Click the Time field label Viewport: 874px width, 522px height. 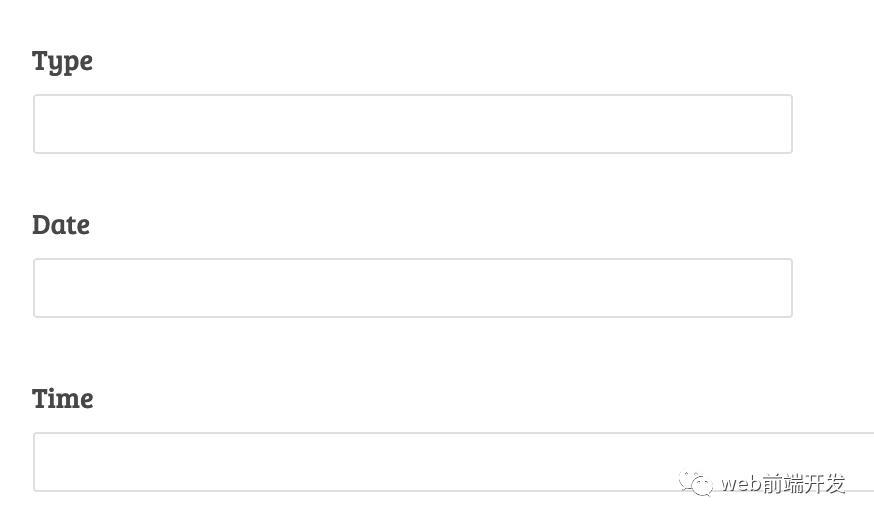click(x=63, y=399)
